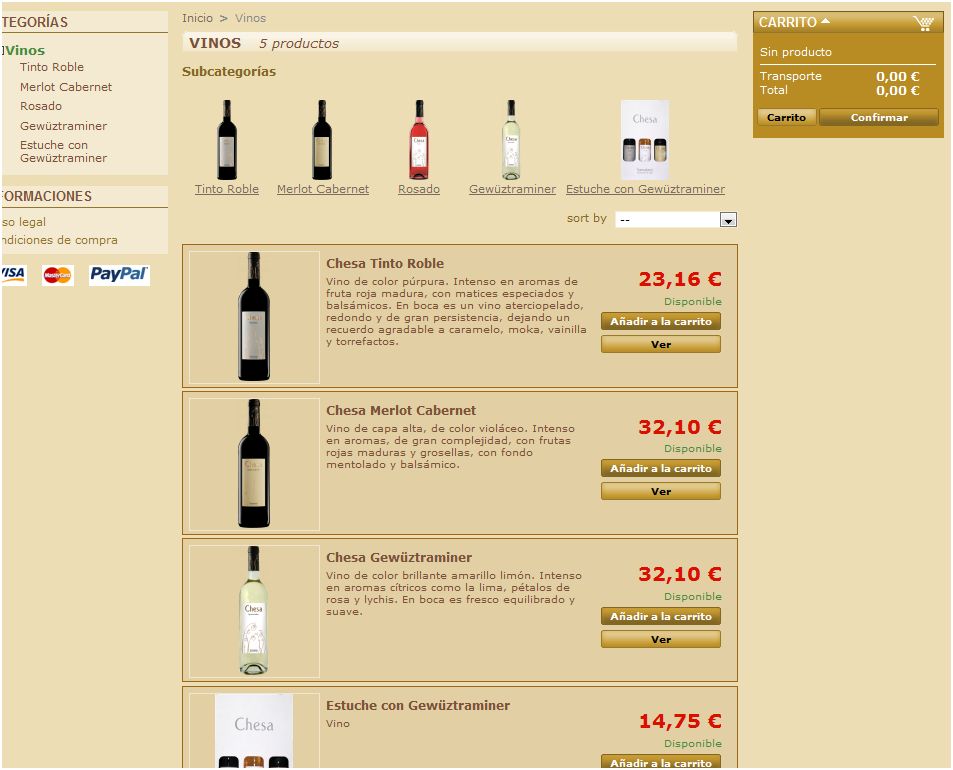The height and width of the screenshot is (770, 953).
Task: Click the CARRITO panel title
Action: pyautogui.click(x=788, y=22)
